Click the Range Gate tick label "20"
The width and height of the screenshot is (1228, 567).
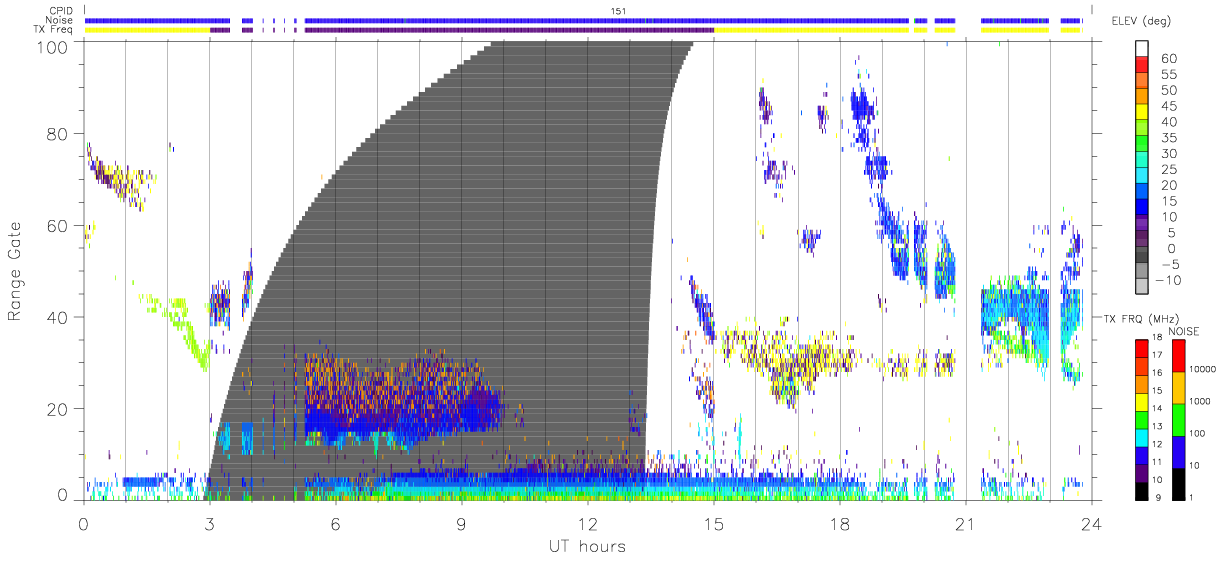(59, 409)
